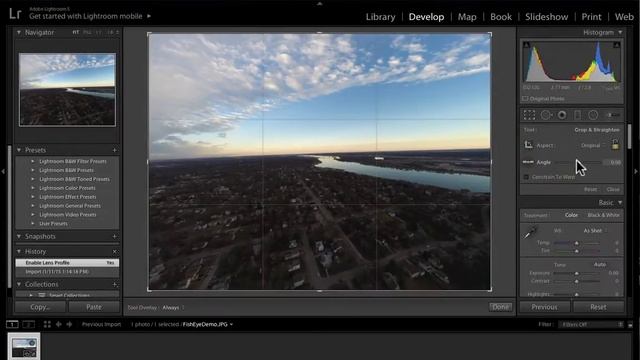Screen dimensions: 640x360
Task: Toggle the filter switch at filmstrip right
Action: [630, 325]
